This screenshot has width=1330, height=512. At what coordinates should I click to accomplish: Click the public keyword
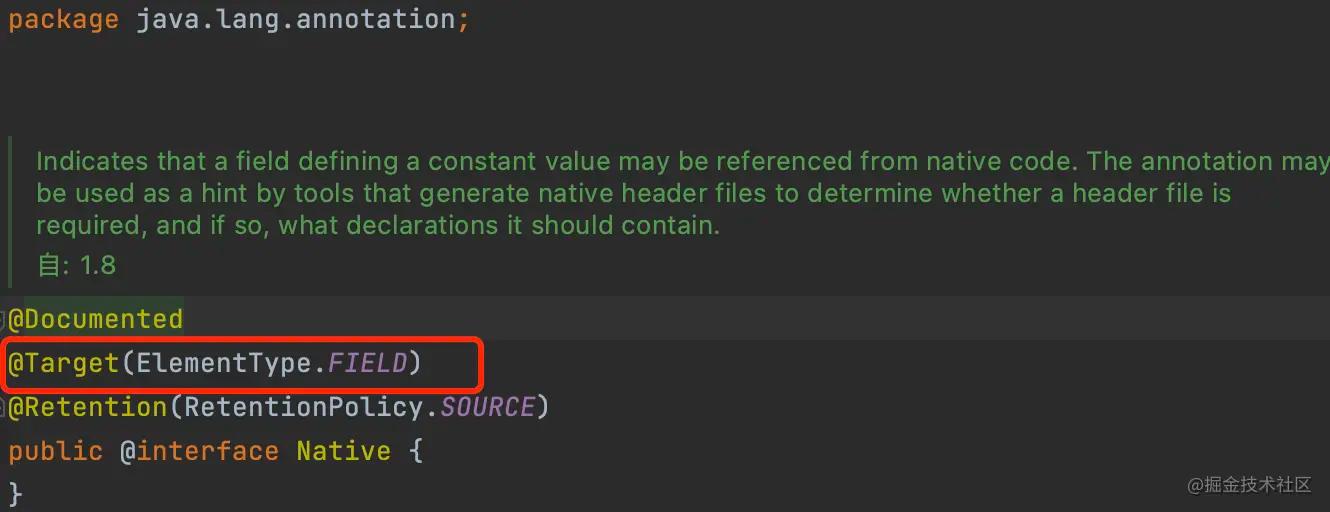[56, 451]
